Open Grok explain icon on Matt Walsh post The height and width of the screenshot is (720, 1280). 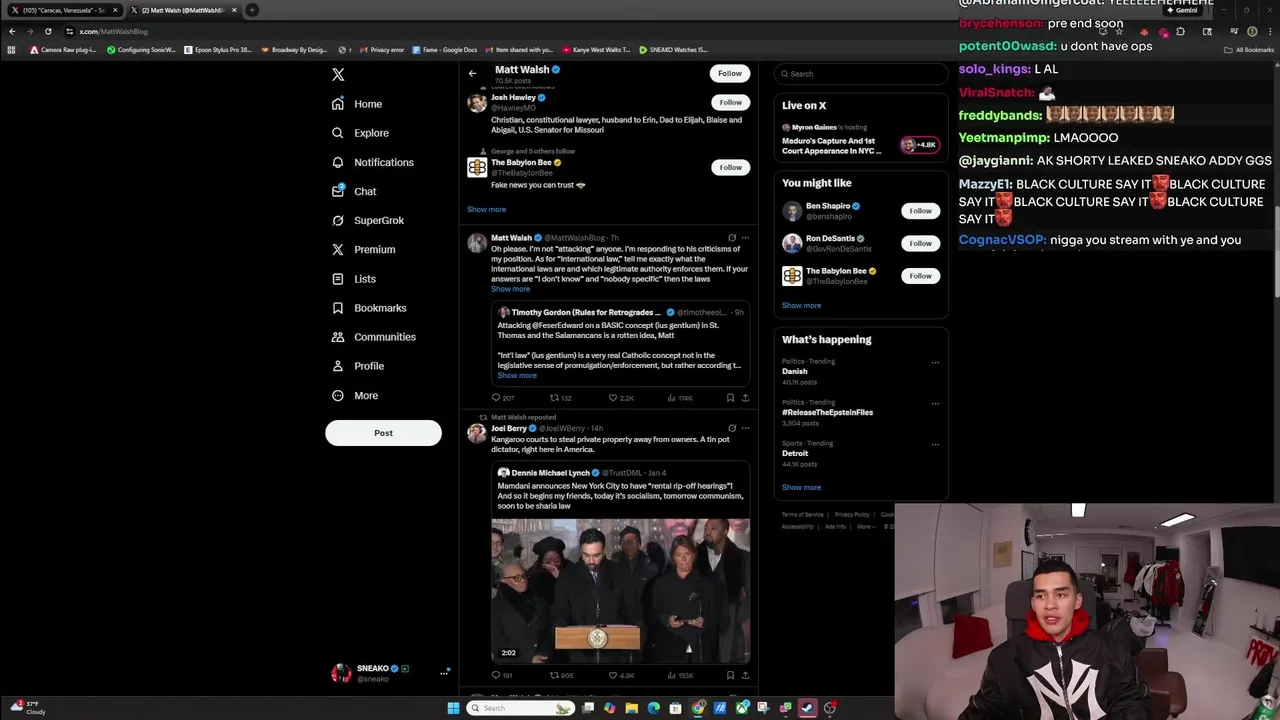point(732,238)
